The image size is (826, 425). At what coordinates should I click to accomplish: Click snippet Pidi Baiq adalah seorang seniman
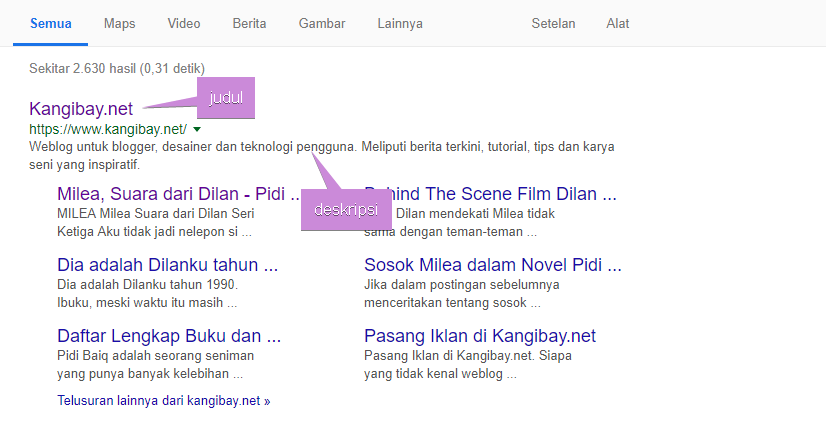[x=156, y=364]
